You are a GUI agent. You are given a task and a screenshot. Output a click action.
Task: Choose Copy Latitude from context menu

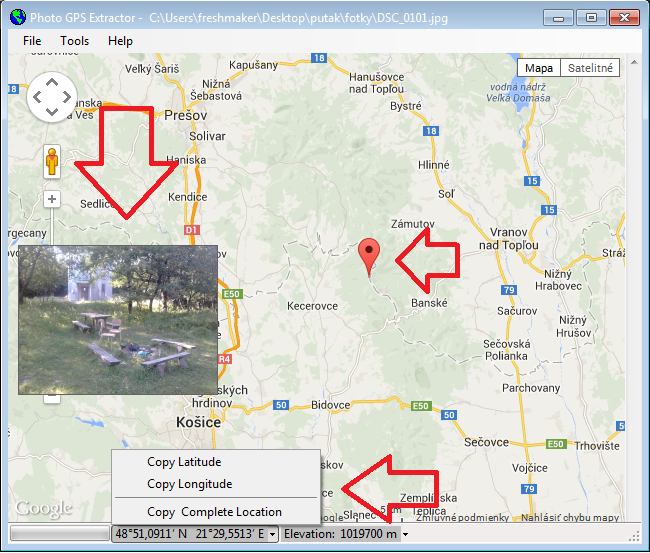(216, 462)
